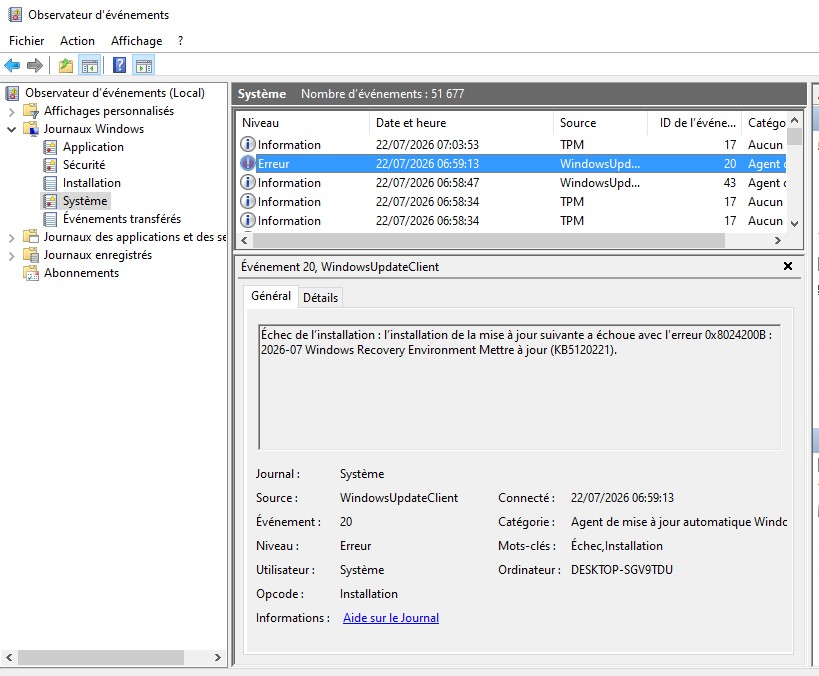Image resolution: width=819 pixels, height=676 pixels.
Task: Open the Action menu
Action: click(77, 41)
